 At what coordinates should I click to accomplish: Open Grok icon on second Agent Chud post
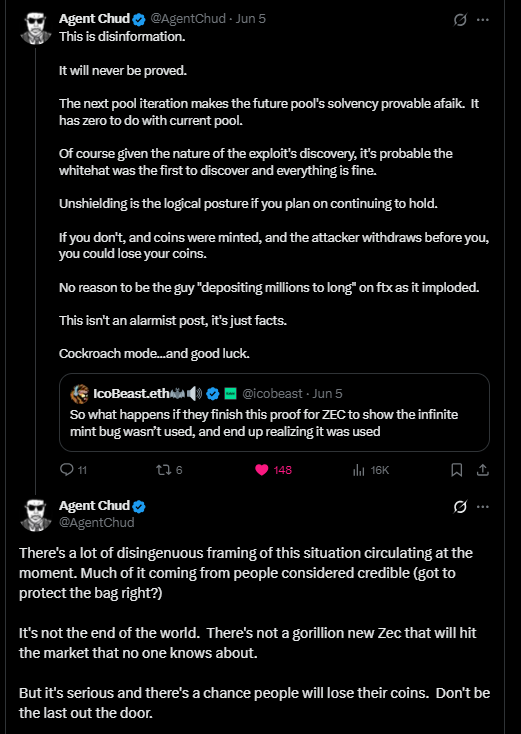460,507
